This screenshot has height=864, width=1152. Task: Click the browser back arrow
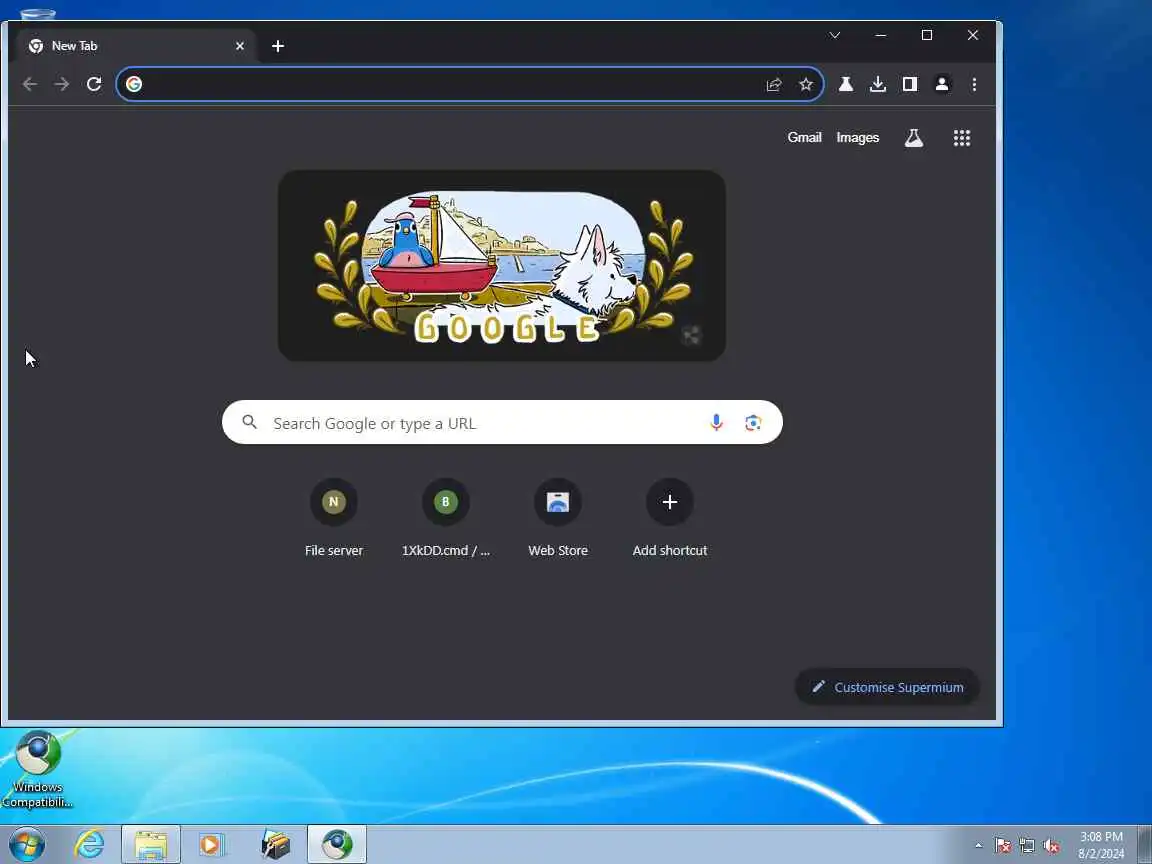(x=29, y=84)
